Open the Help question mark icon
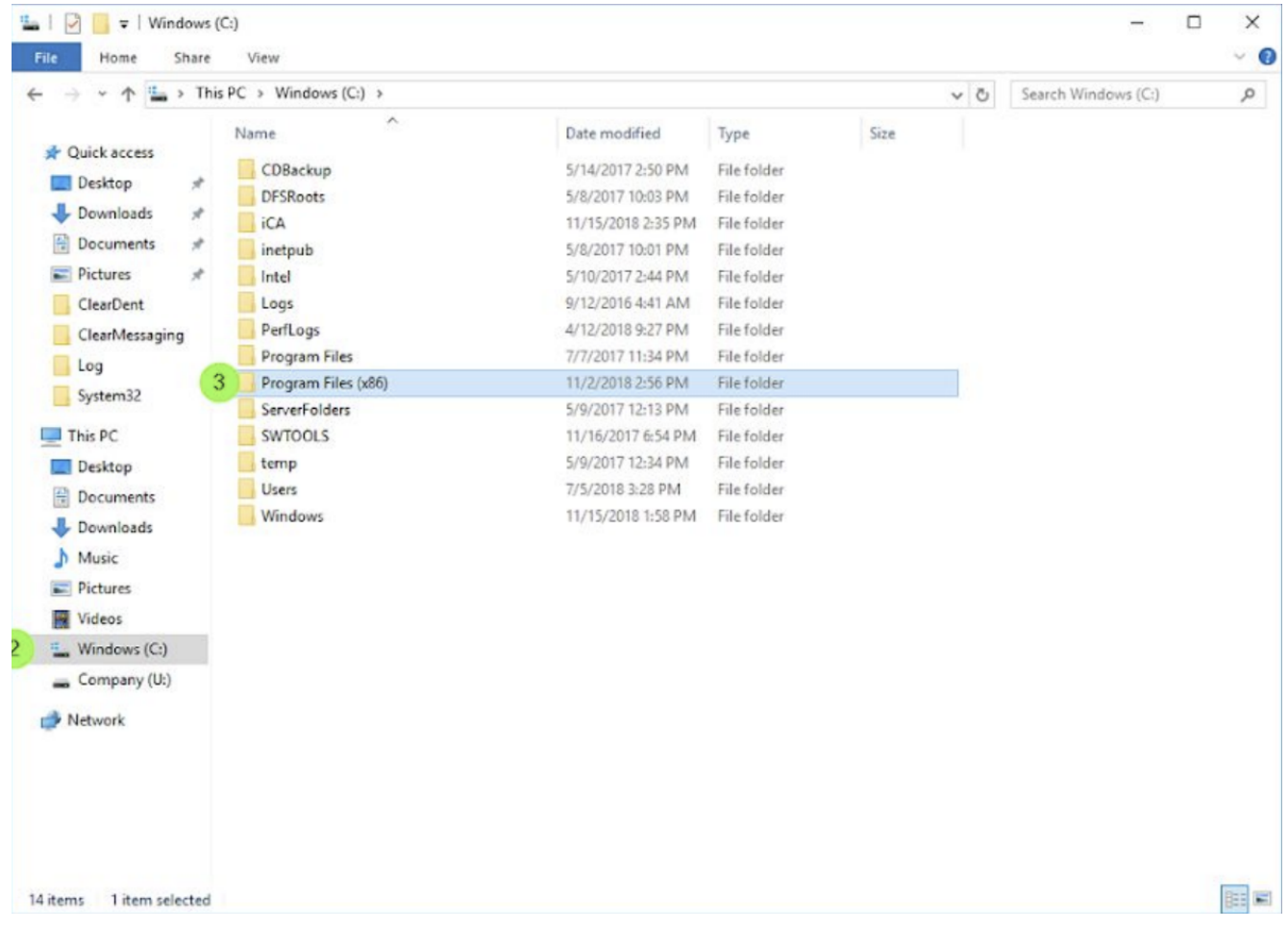 tap(1267, 57)
